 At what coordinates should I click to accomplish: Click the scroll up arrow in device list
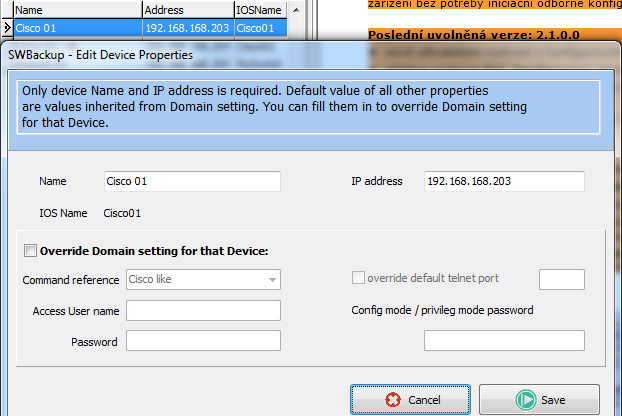pyautogui.click(x=296, y=10)
